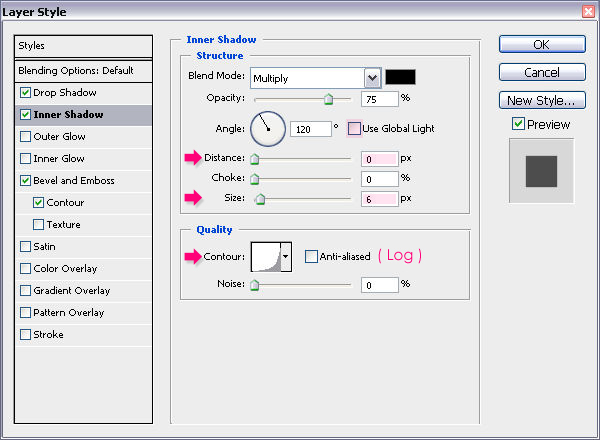Click the Distance value field
The image size is (600, 440).
coord(379,158)
